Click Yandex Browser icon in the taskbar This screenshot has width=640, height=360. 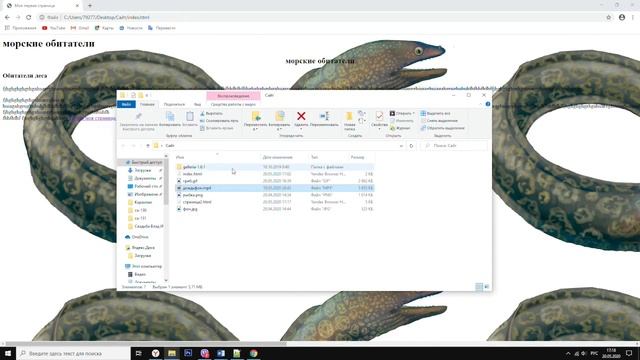point(156,353)
